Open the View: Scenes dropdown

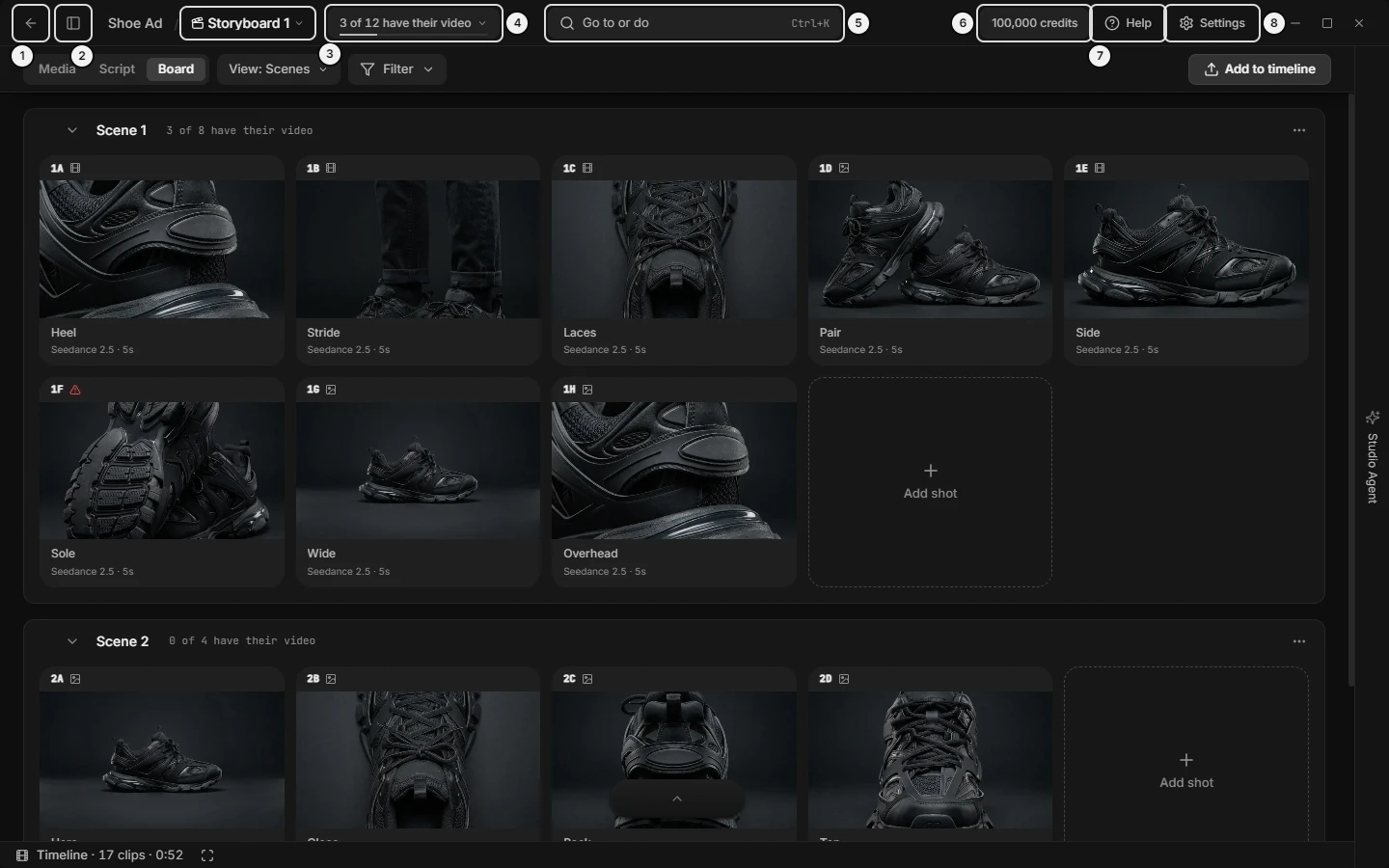(279, 69)
